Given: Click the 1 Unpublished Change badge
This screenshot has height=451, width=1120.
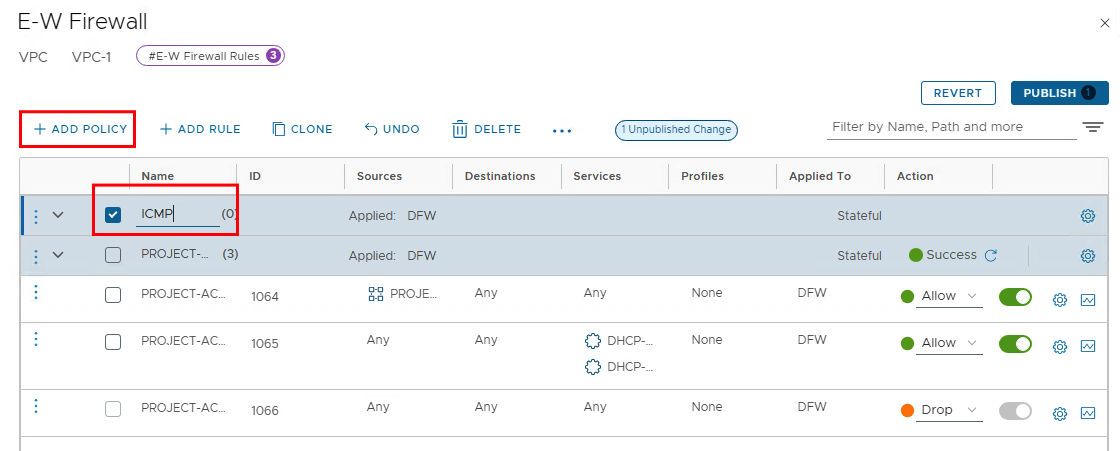Looking at the screenshot, I should (676, 129).
